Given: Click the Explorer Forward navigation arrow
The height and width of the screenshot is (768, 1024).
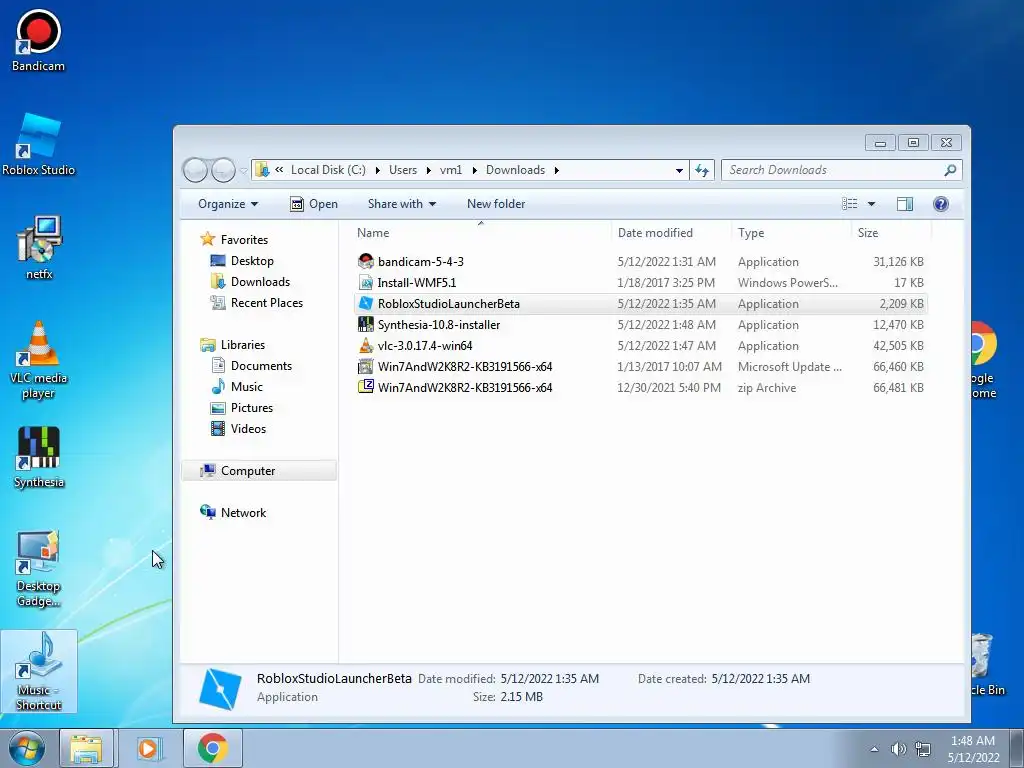Looking at the screenshot, I should point(223,170).
